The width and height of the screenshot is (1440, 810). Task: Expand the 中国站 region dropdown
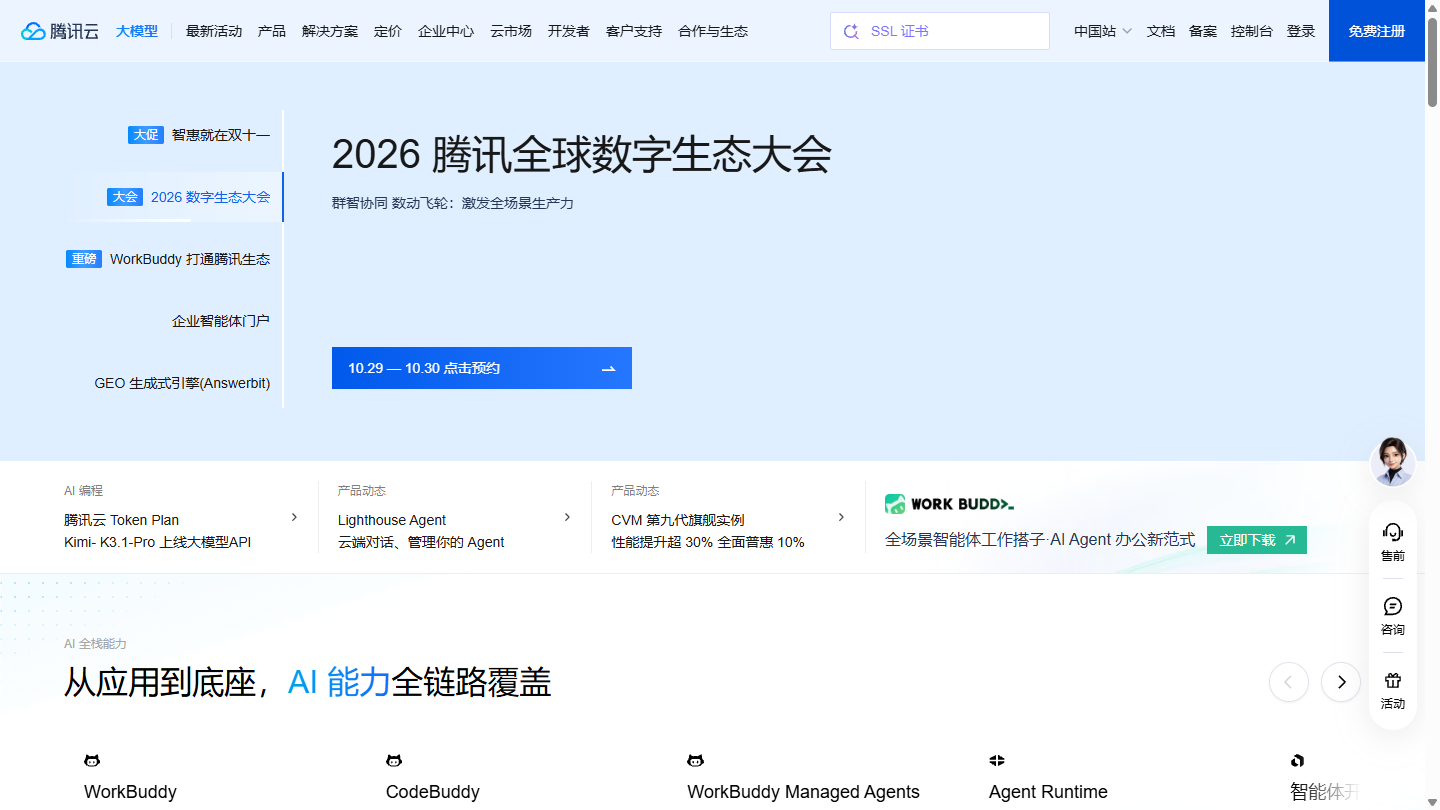1103,31
